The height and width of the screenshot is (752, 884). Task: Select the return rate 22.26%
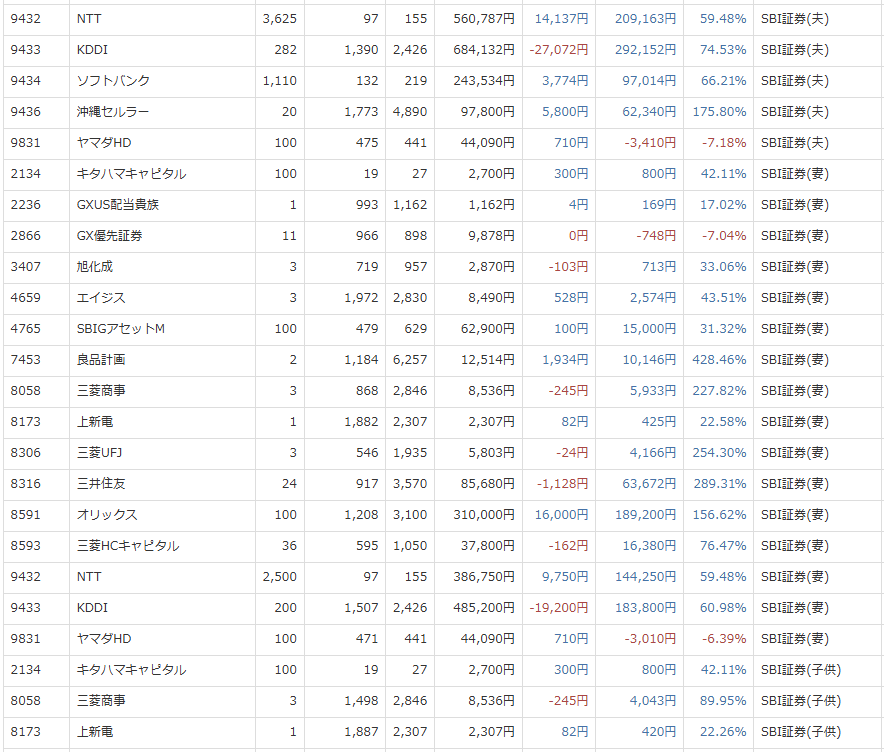(x=723, y=732)
